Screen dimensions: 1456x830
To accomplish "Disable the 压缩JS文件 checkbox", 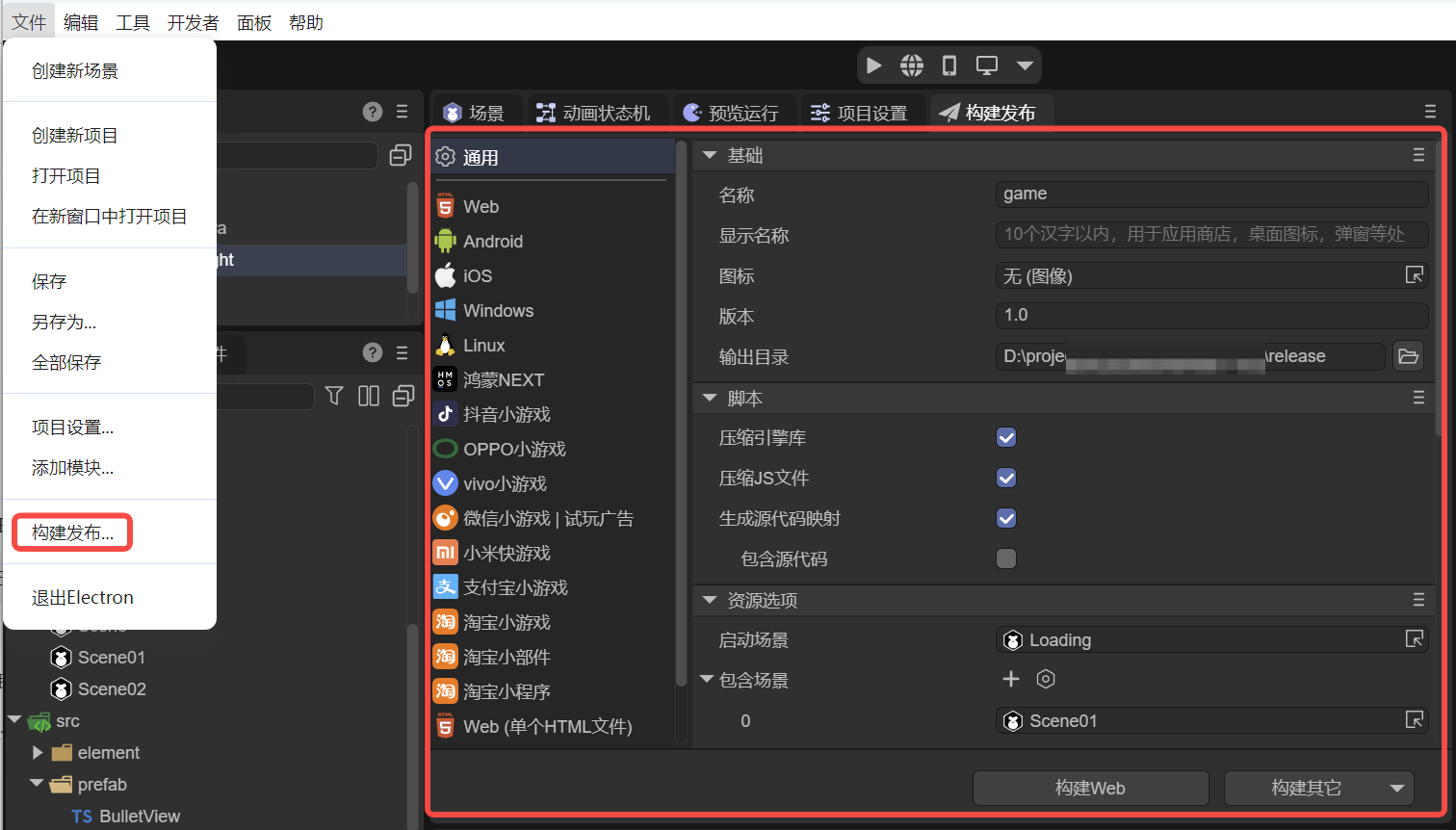I will 1006,479.
